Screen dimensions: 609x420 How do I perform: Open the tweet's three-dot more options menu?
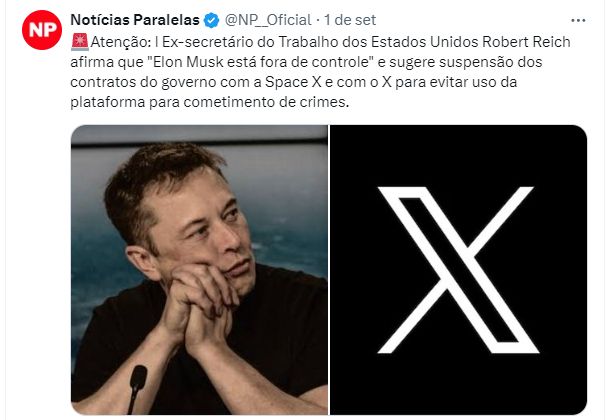tap(578, 20)
